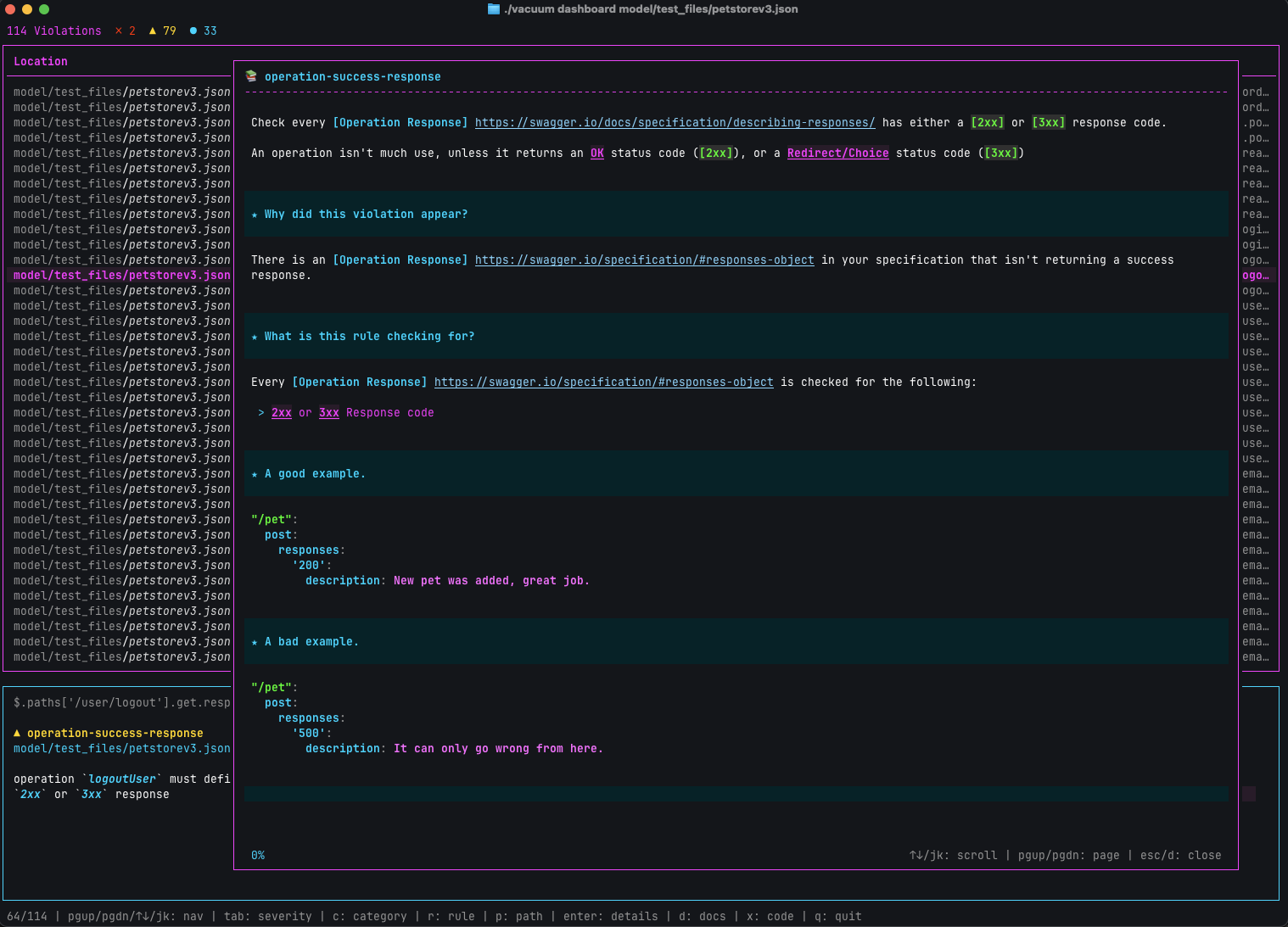Click 'r: rule' in the status bar
Screen dimensions: 1288x927
click(x=451, y=916)
